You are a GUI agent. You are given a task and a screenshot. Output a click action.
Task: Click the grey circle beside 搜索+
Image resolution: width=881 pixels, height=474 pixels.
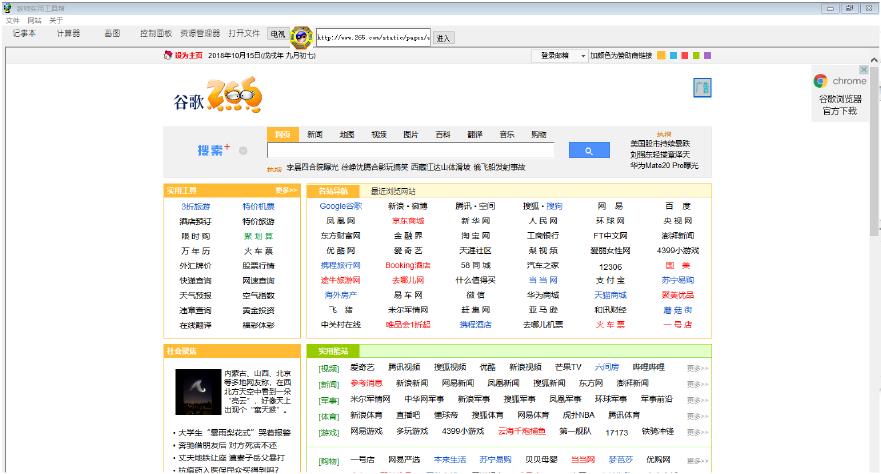click(243, 151)
